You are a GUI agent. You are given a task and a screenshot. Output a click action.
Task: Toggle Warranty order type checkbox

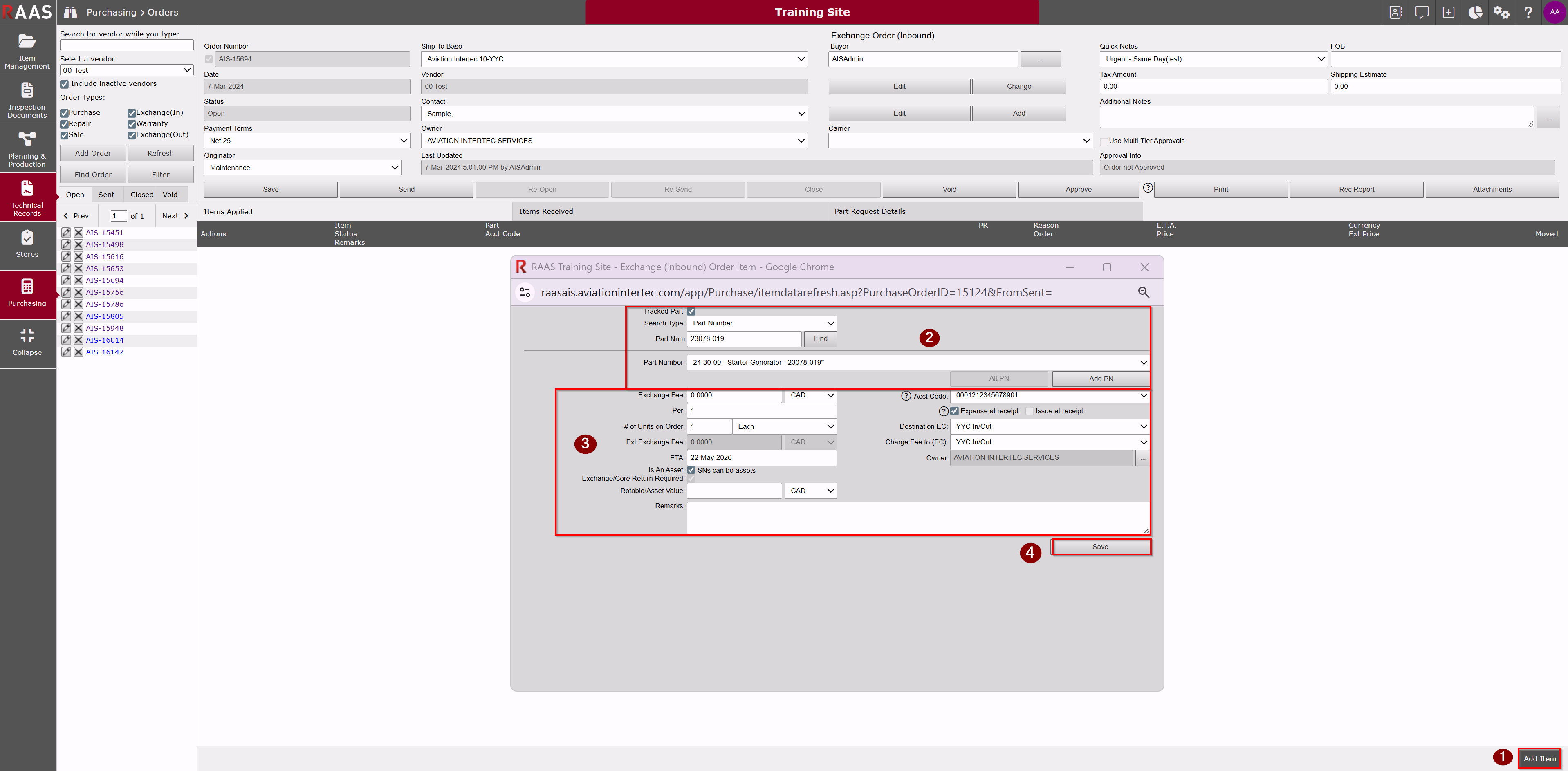[132, 124]
